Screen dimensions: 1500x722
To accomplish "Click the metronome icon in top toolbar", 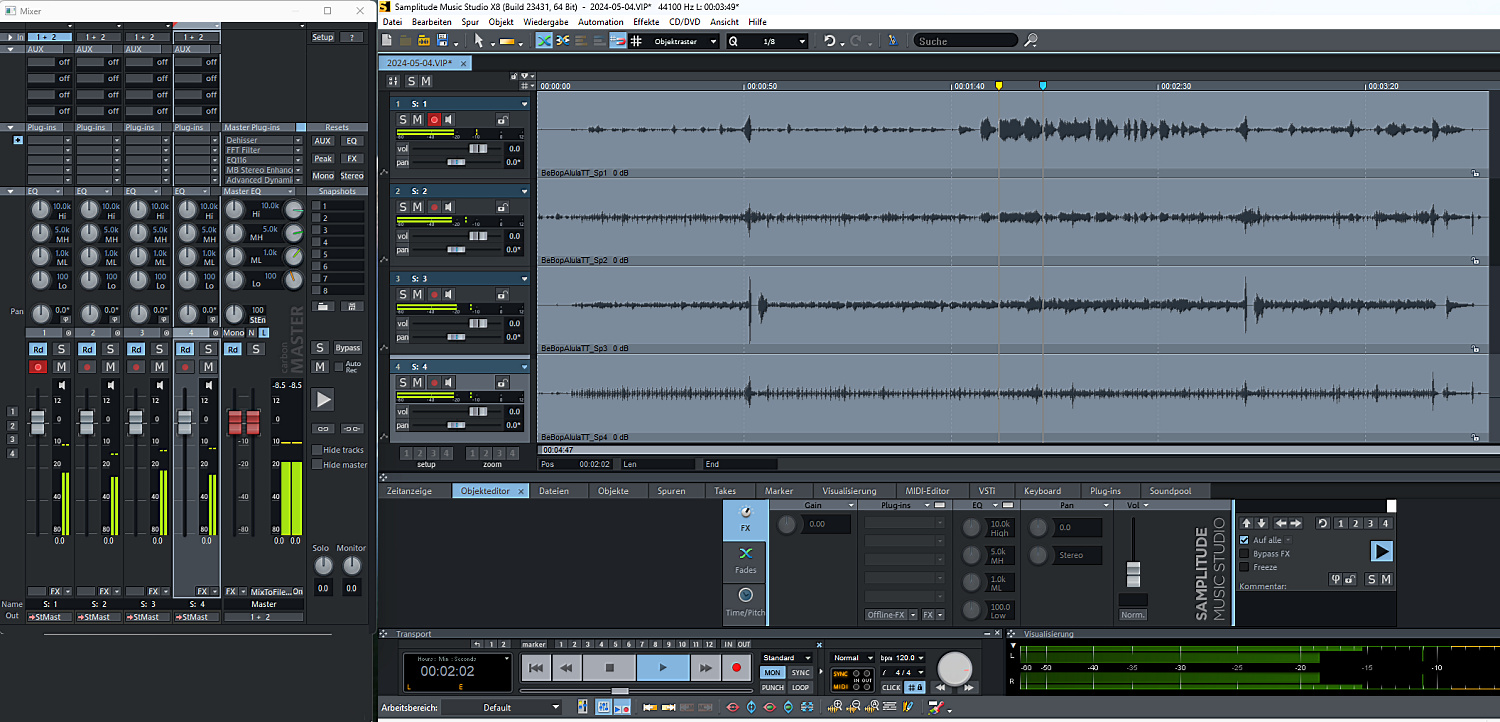I will (893, 41).
